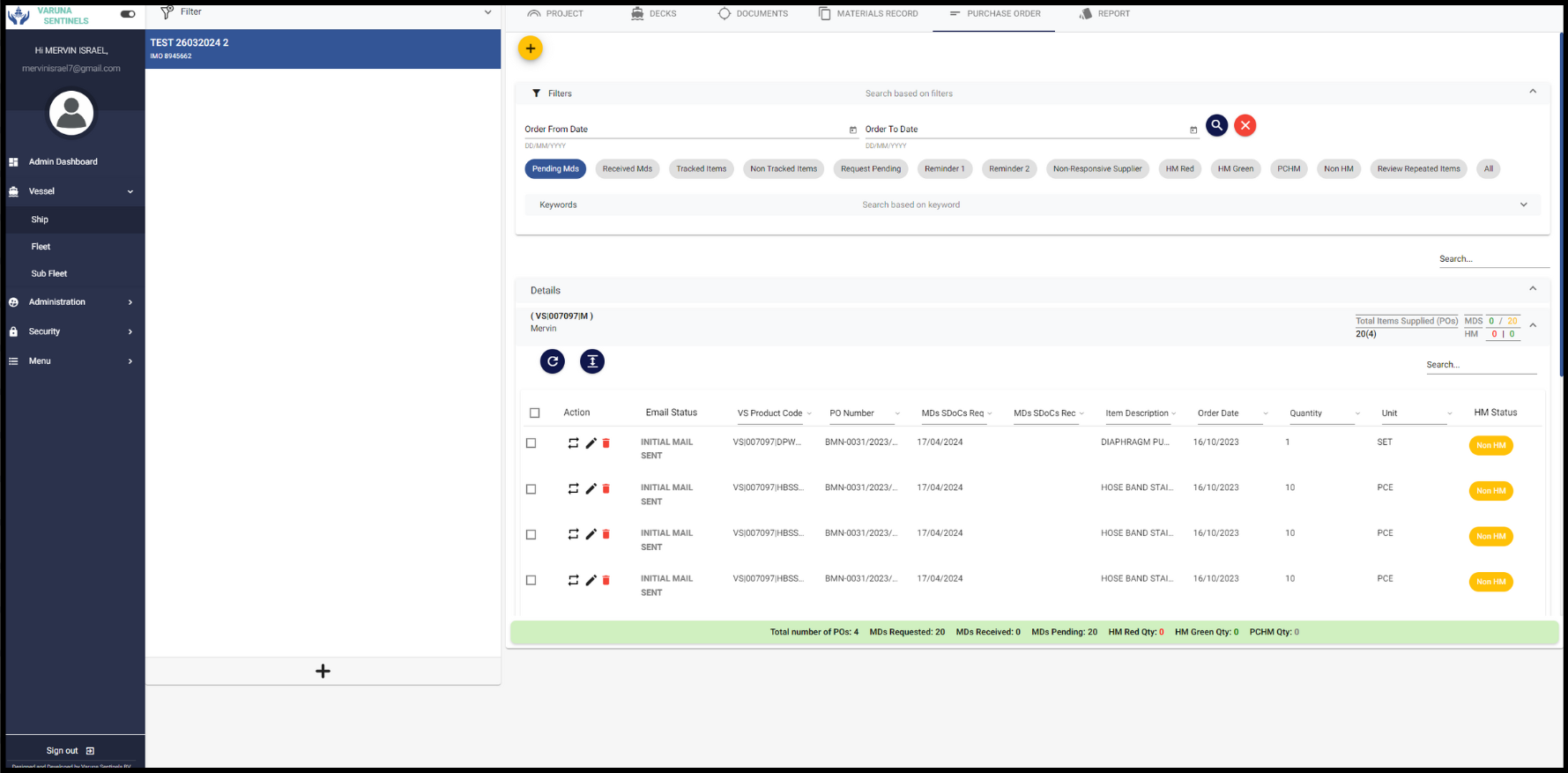Select the Pending Mds filter chip

[x=555, y=169]
